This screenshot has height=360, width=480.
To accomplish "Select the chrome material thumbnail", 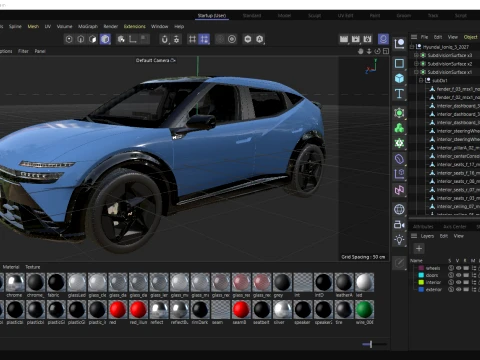I will click(x=15, y=282).
